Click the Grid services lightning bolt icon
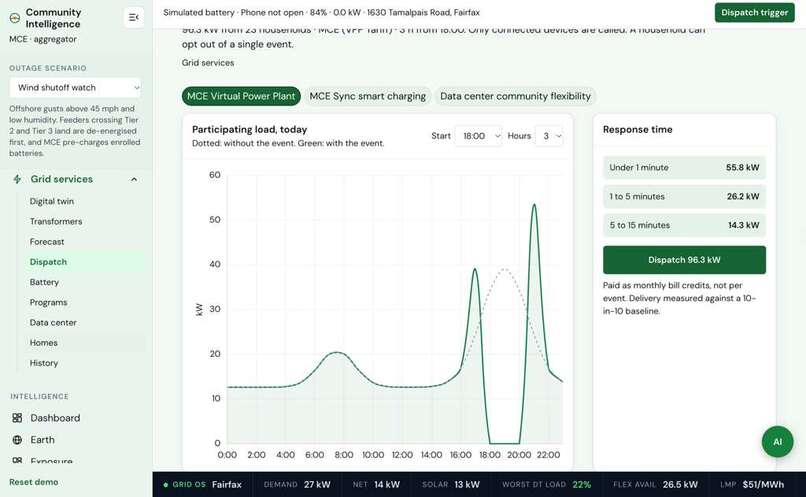 tap(17, 179)
